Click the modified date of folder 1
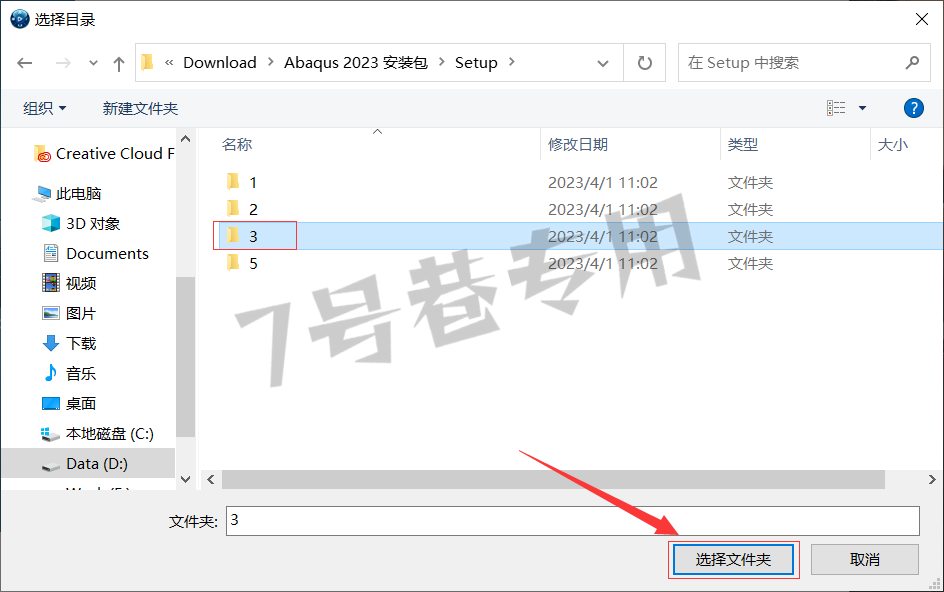The width and height of the screenshot is (944, 592). 603,182
